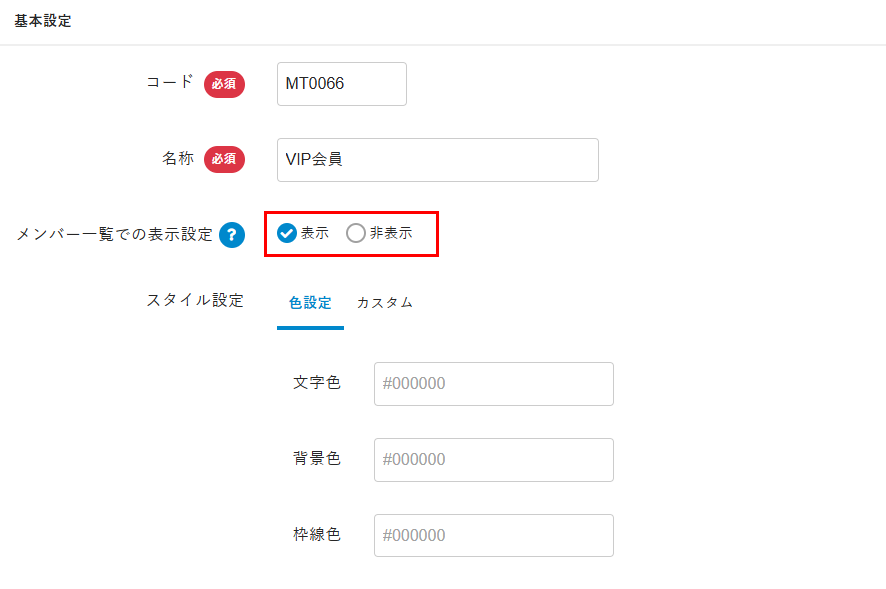Open the カスタム tab

click(385, 303)
